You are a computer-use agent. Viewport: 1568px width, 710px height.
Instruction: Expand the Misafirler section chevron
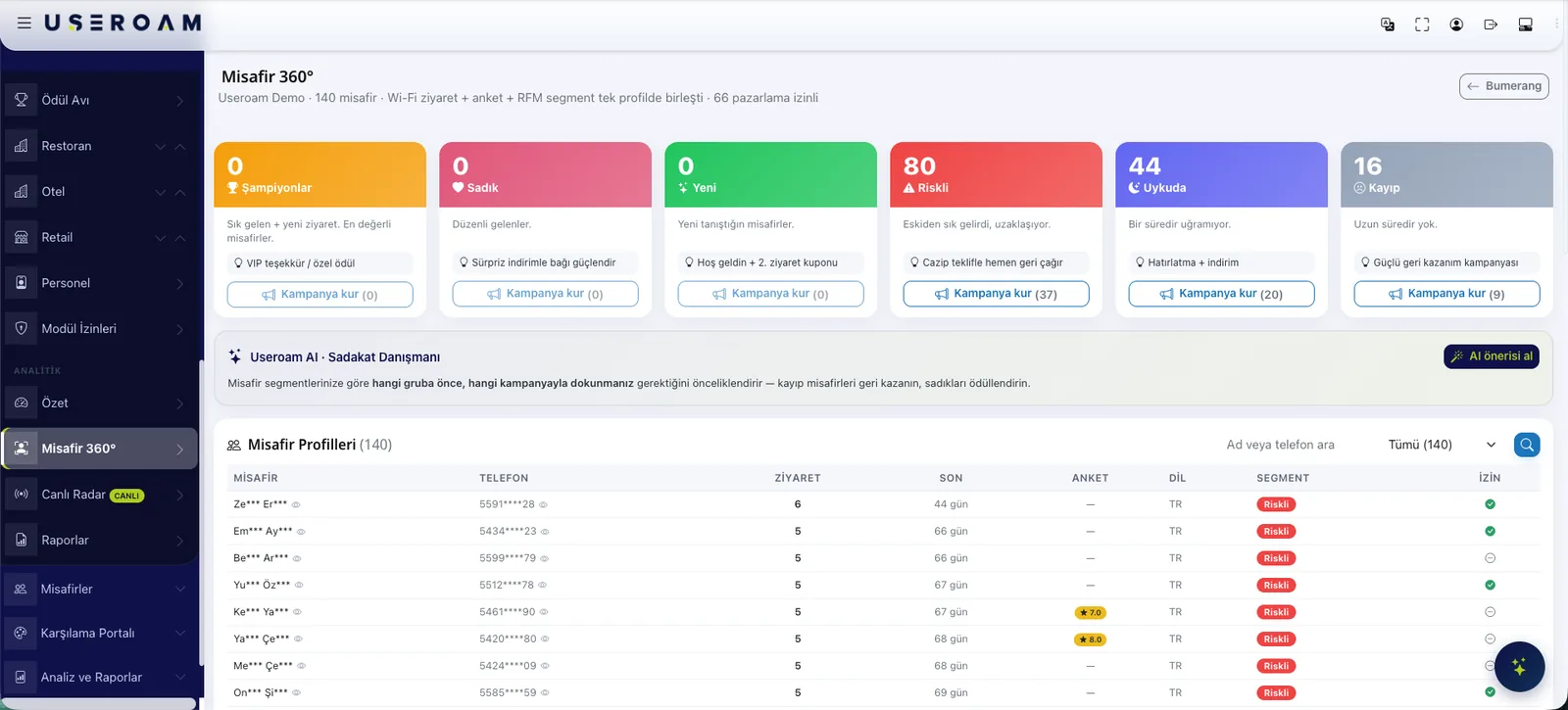180,589
